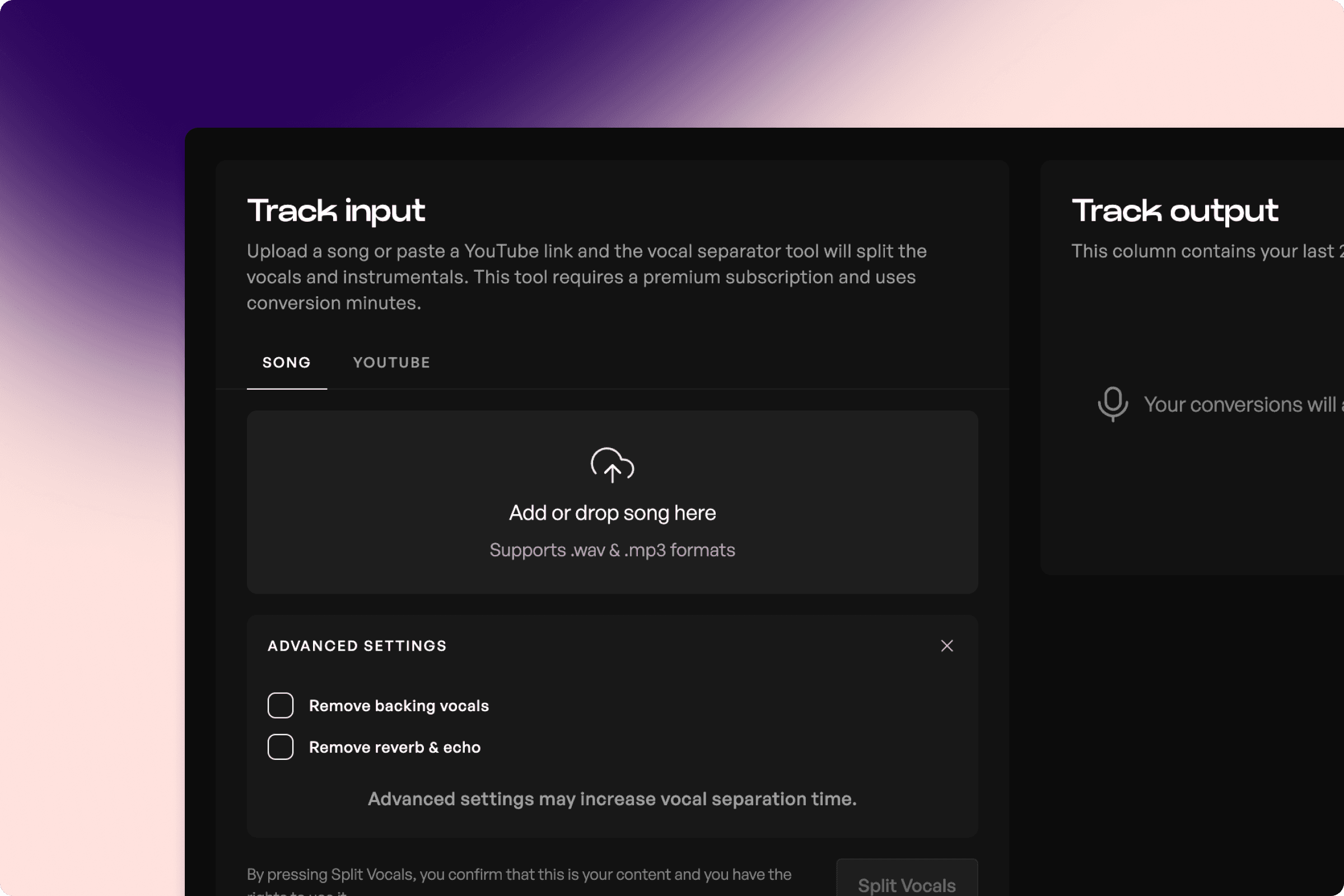
Task: Click 'Add or drop song here' text
Action: [x=612, y=512]
